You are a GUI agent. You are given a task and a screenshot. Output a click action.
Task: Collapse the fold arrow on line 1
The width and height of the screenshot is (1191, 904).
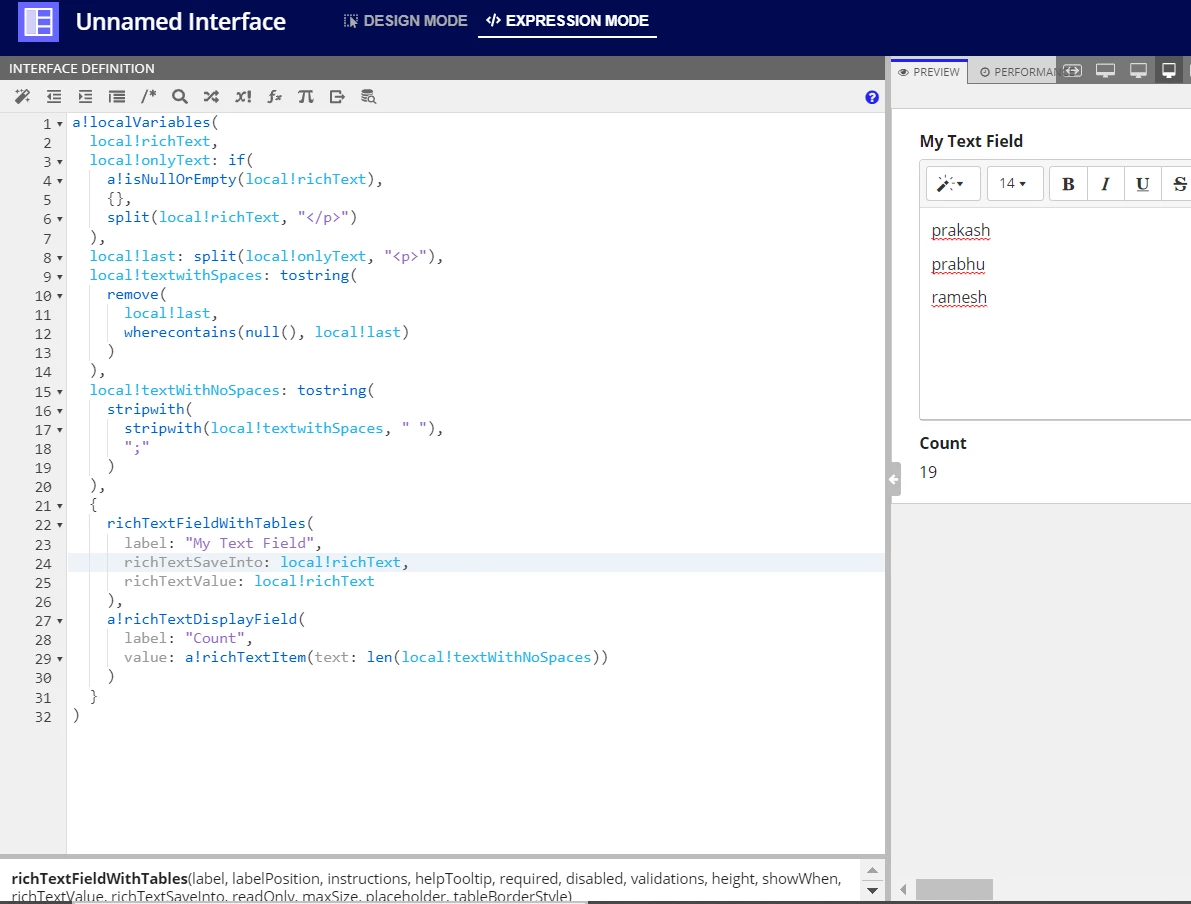[60, 124]
